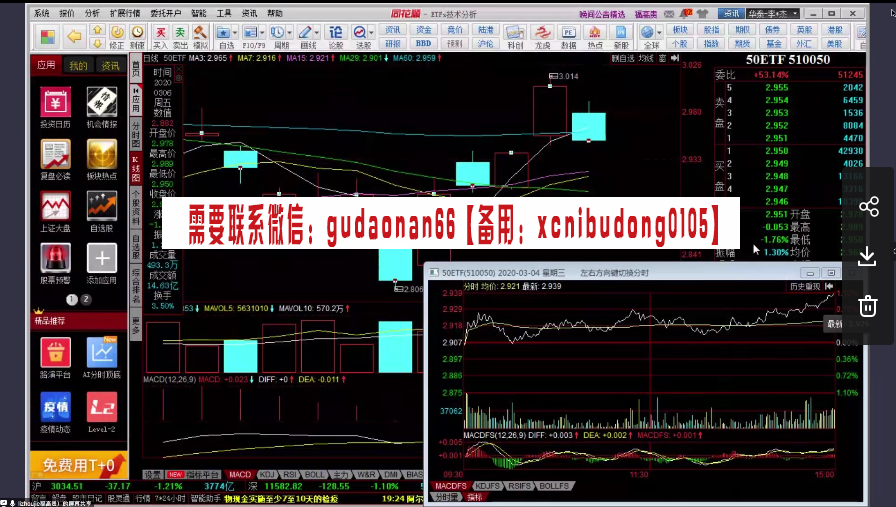This screenshot has width=896, height=507.
Task: Click the red 买入 buy icon
Action: coord(161,37)
